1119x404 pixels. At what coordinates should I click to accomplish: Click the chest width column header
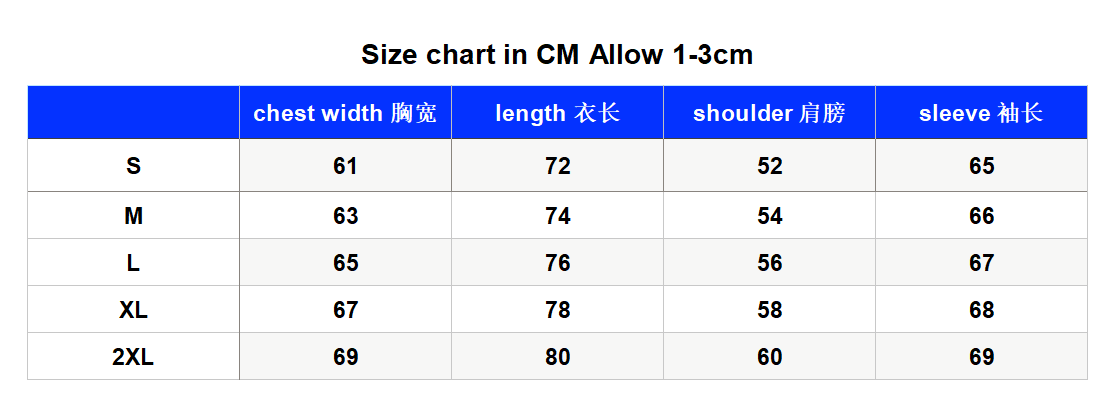tap(345, 113)
